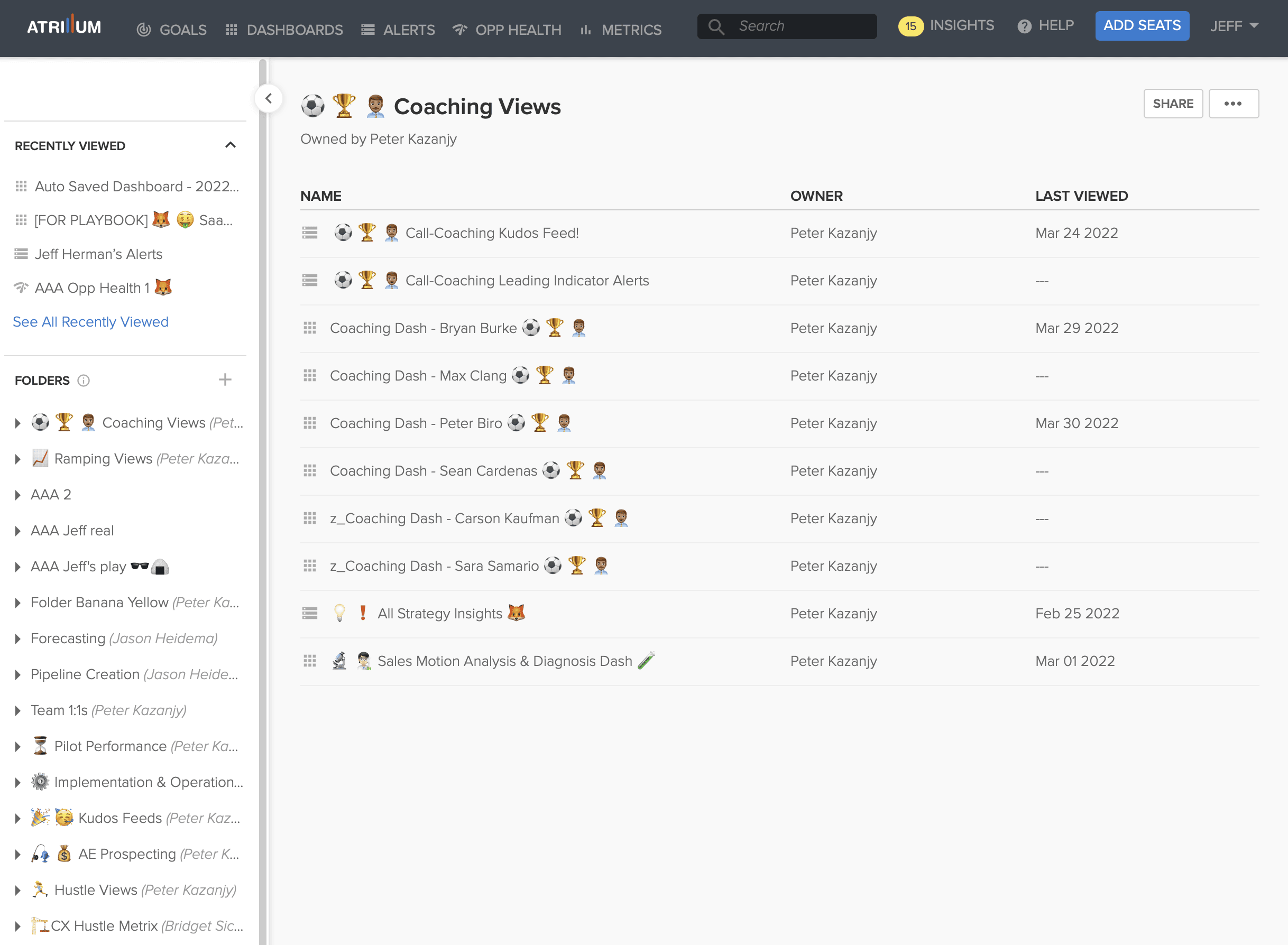
Task: Click alert feed icon for Call-Coaching Kudos Feed!
Action: (309, 233)
